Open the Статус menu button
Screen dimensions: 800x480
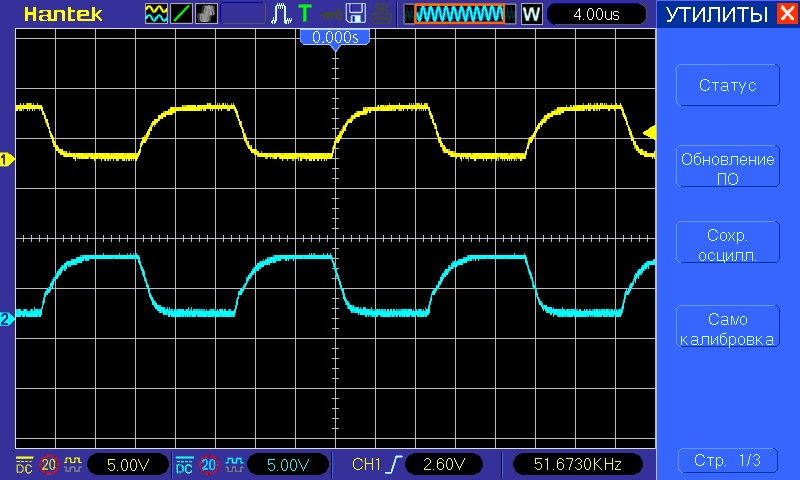point(728,85)
